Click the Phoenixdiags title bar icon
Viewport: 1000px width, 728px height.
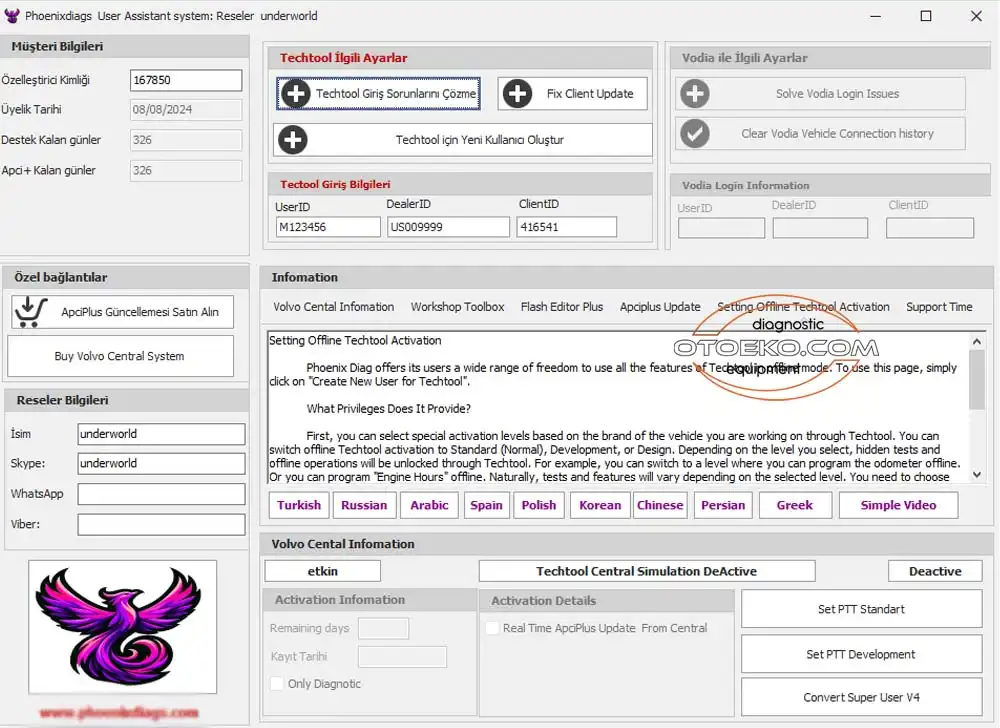12,16
